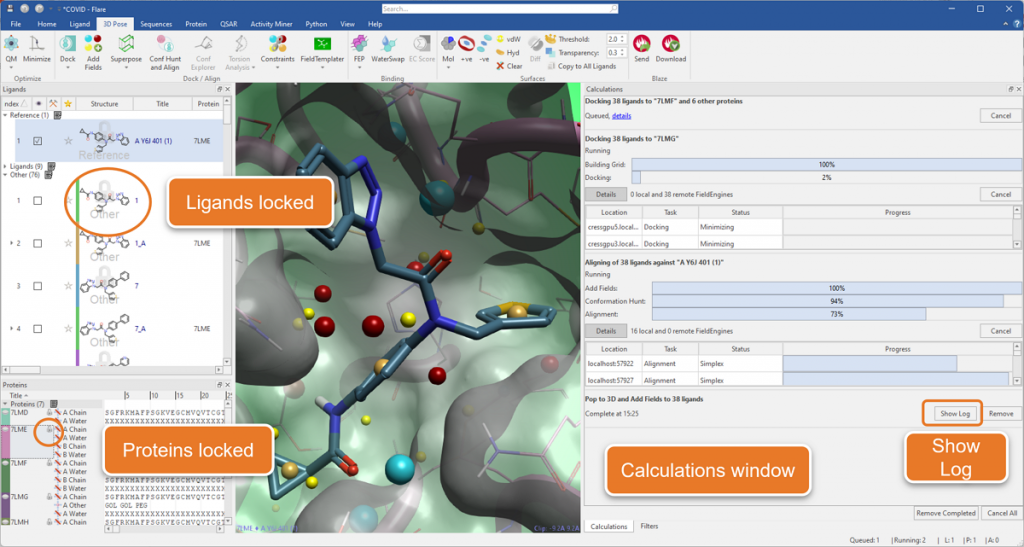Collapse the Other (76) group
Screen dimensions: 1024x547
click(x=5, y=175)
